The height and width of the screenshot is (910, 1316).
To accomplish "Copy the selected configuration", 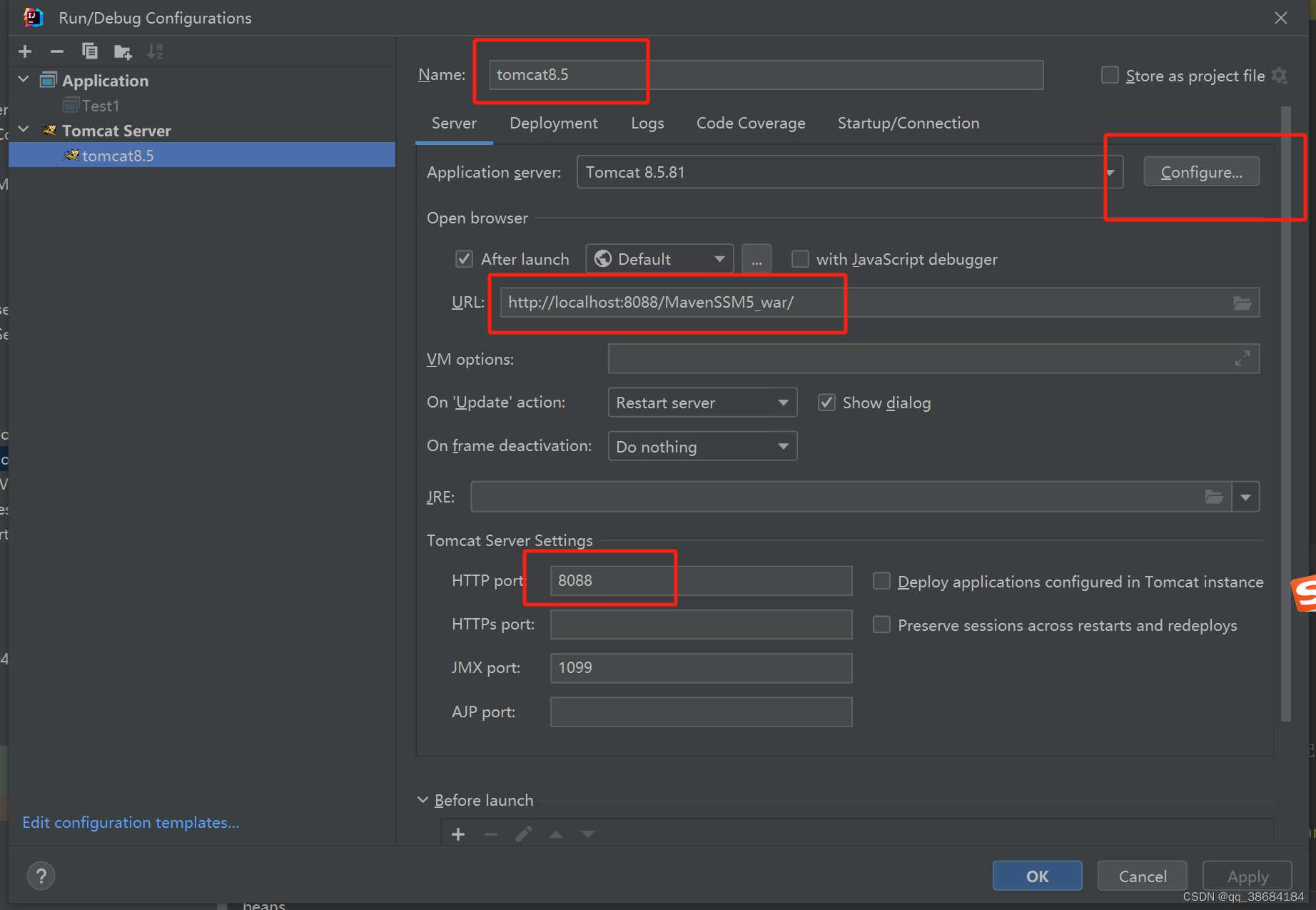I will point(90,51).
